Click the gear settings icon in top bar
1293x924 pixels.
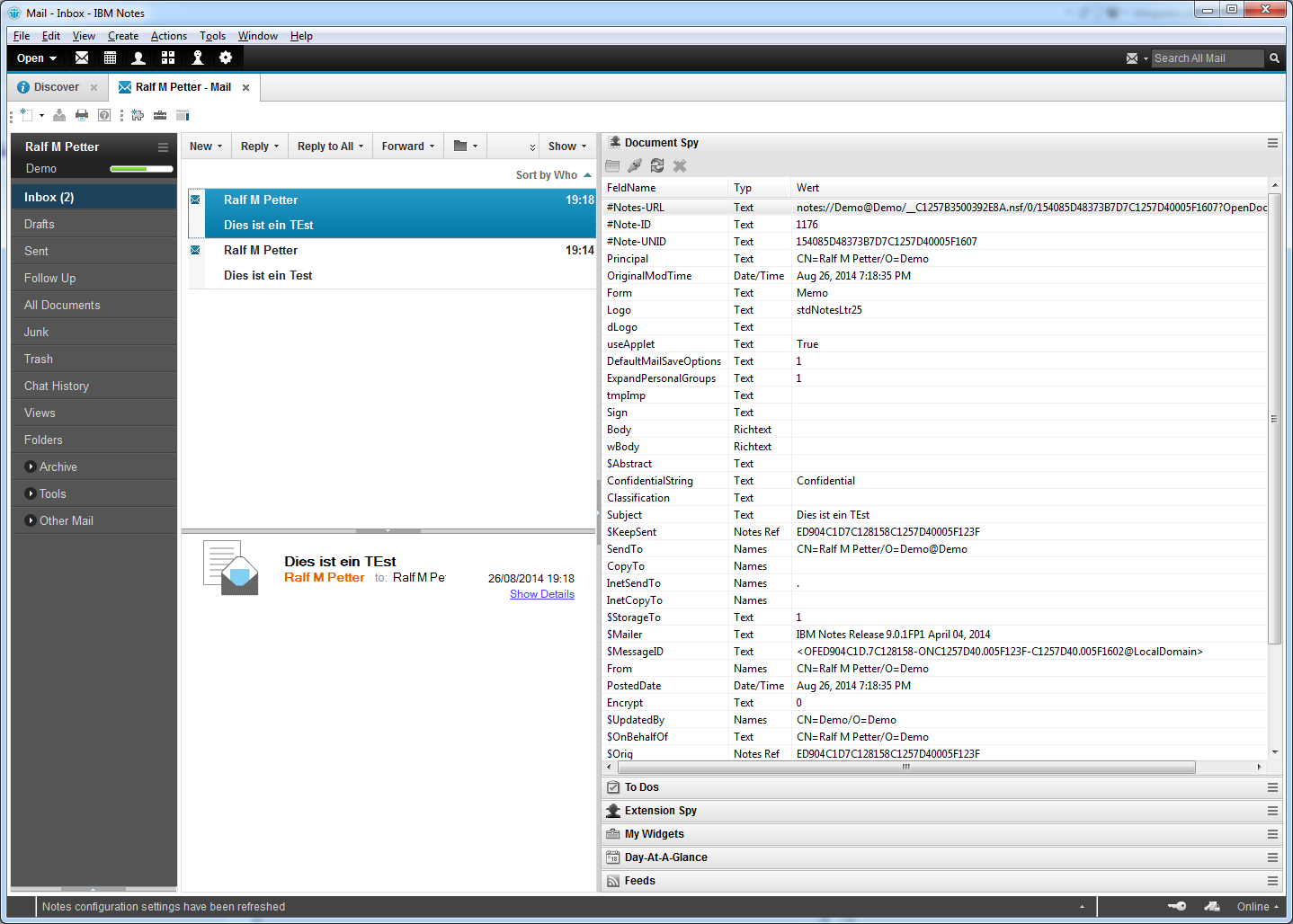(x=226, y=58)
